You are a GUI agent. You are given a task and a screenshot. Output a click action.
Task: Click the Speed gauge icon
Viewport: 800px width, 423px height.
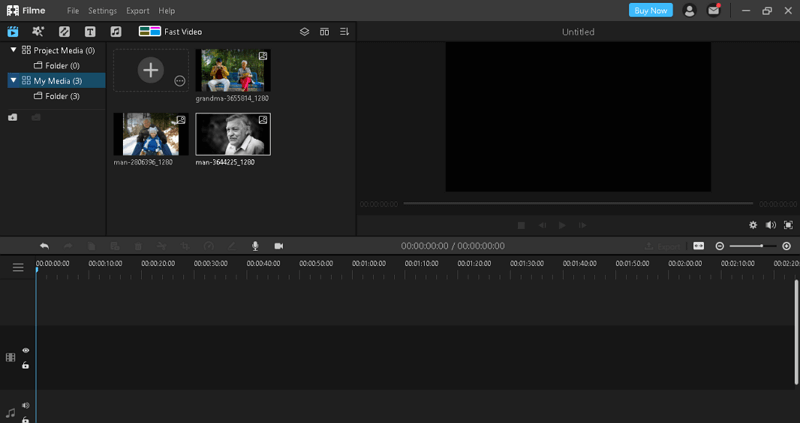click(x=209, y=246)
